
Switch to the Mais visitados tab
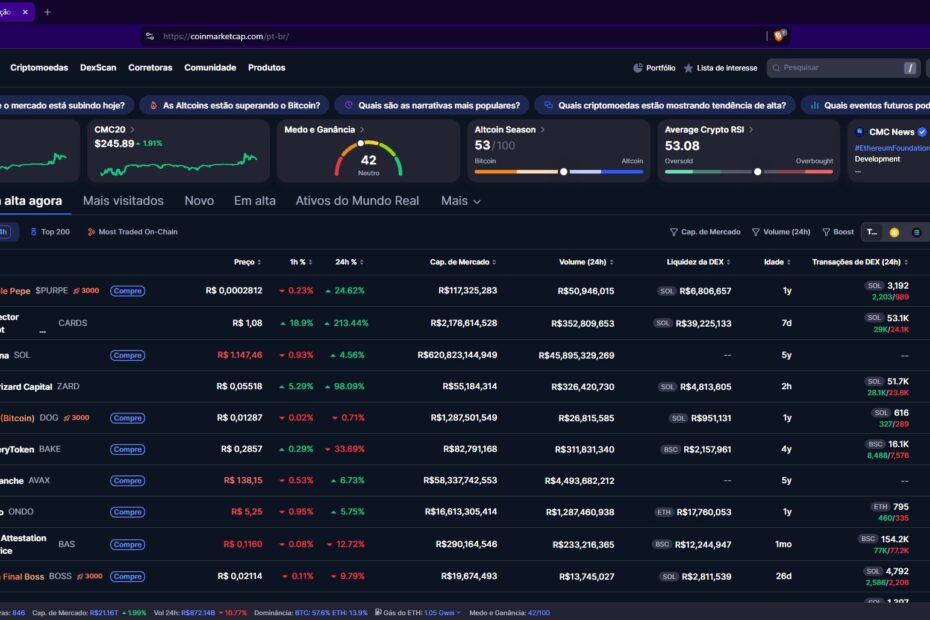122,200
